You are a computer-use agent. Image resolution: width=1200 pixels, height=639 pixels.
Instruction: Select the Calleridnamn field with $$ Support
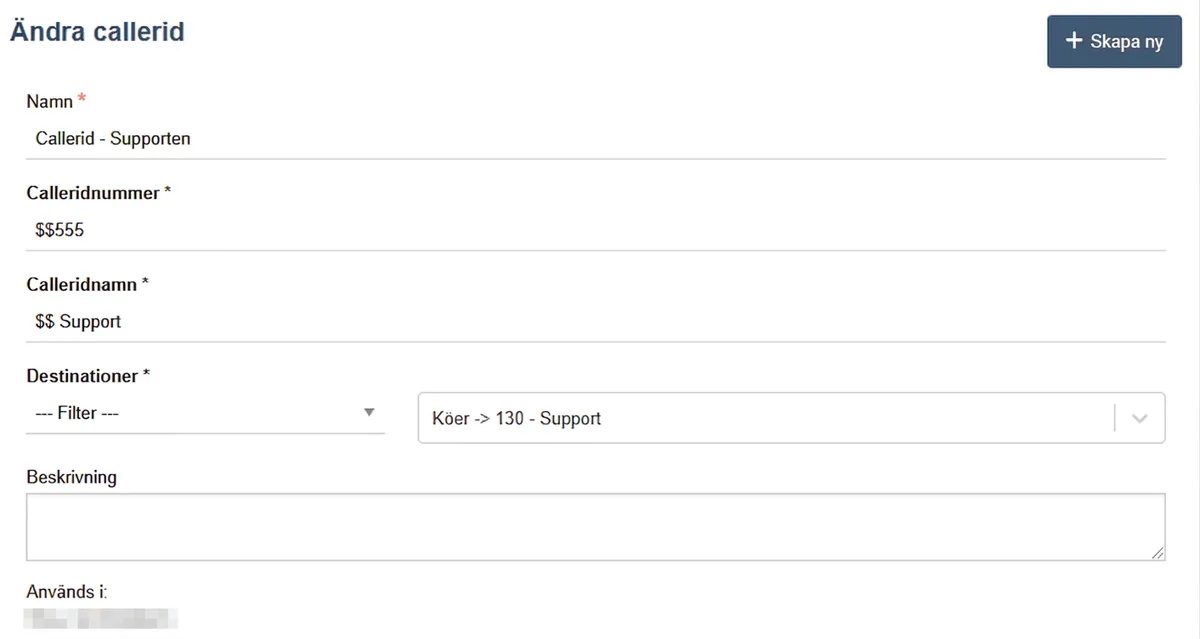pos(595,322)
